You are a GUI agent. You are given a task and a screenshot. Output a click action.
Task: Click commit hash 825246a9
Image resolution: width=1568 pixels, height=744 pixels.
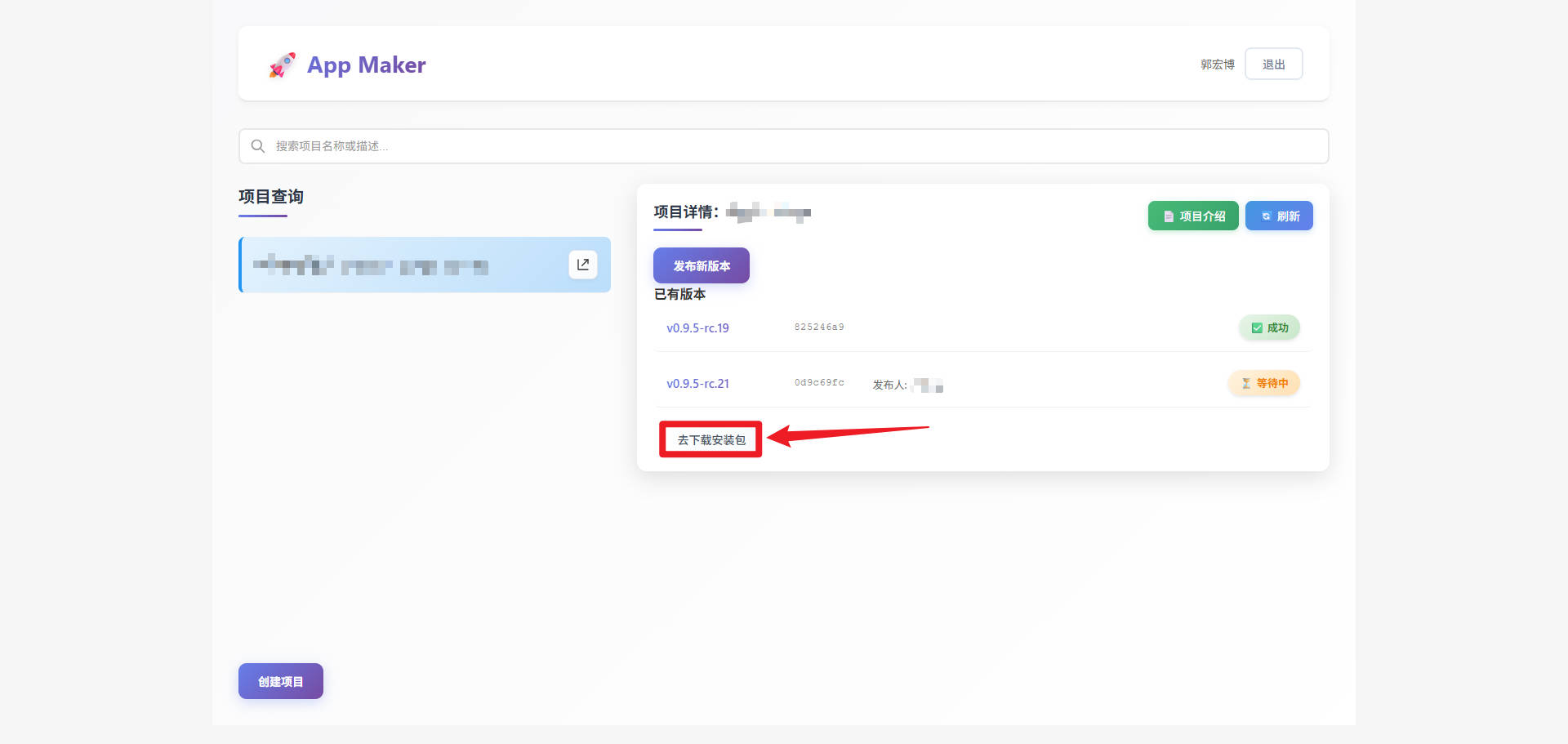[x=819, y=327]
